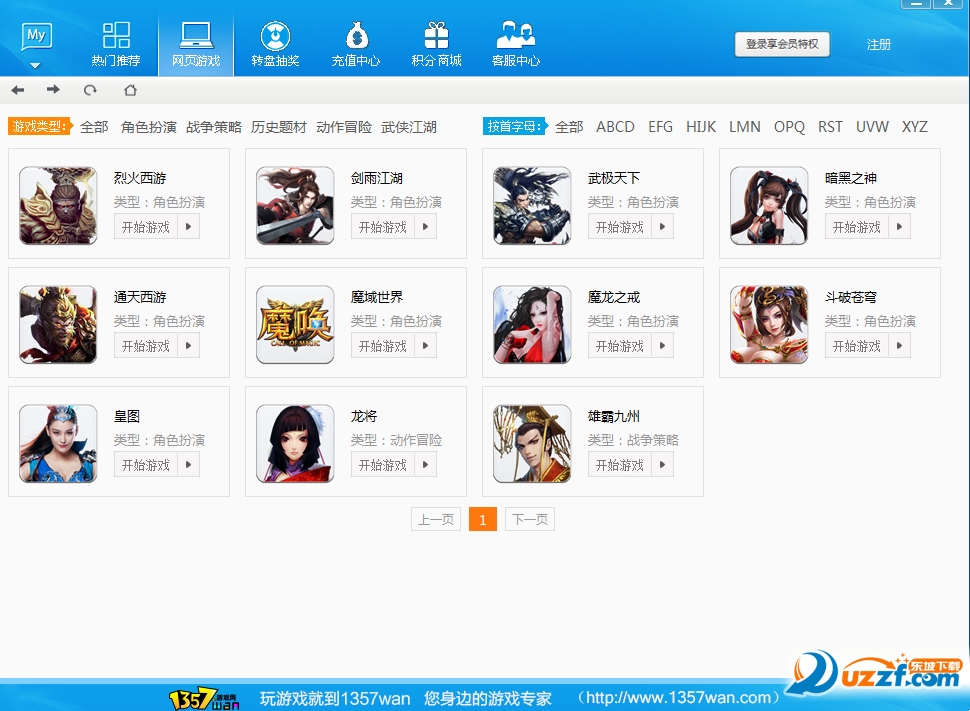This screenshot has width=970, height=711.
Task: Switch to 热门推荐 tab
Action: (116, 44)
